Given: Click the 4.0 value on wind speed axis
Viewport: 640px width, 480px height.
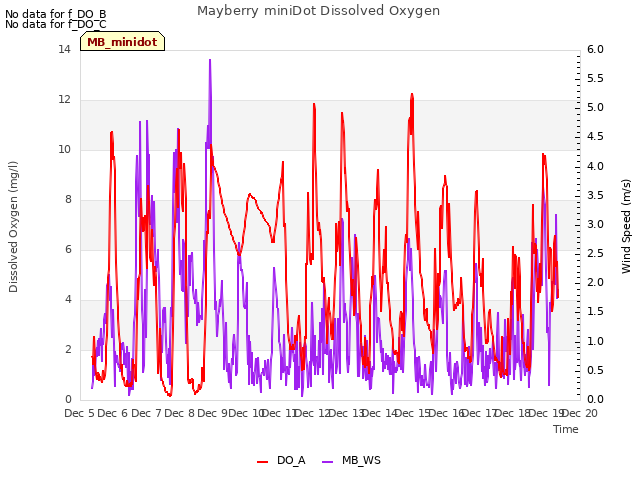Looking at the screenshot, I should 595,167.
